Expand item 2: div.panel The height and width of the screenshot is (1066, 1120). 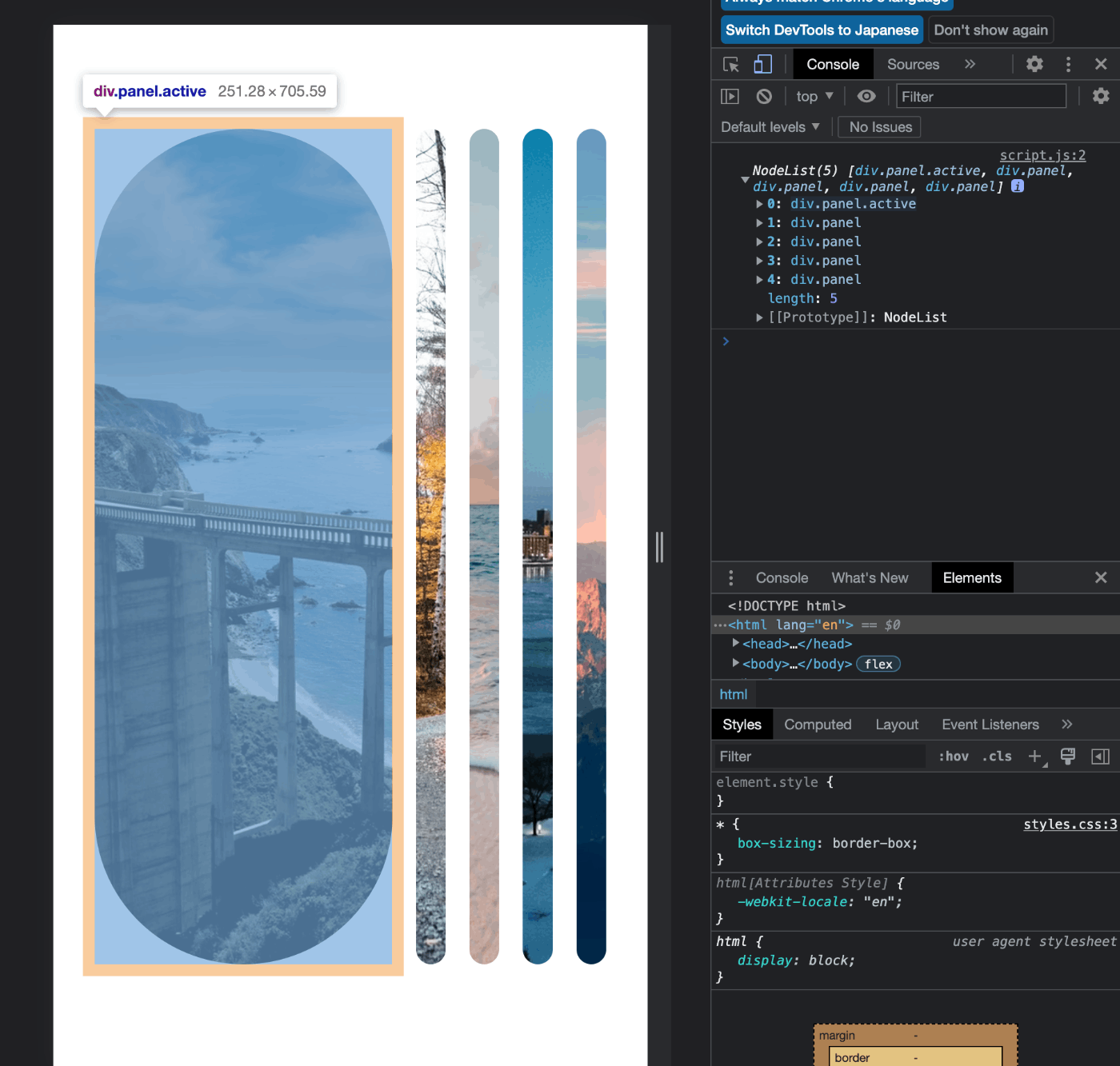coord(759,242)
